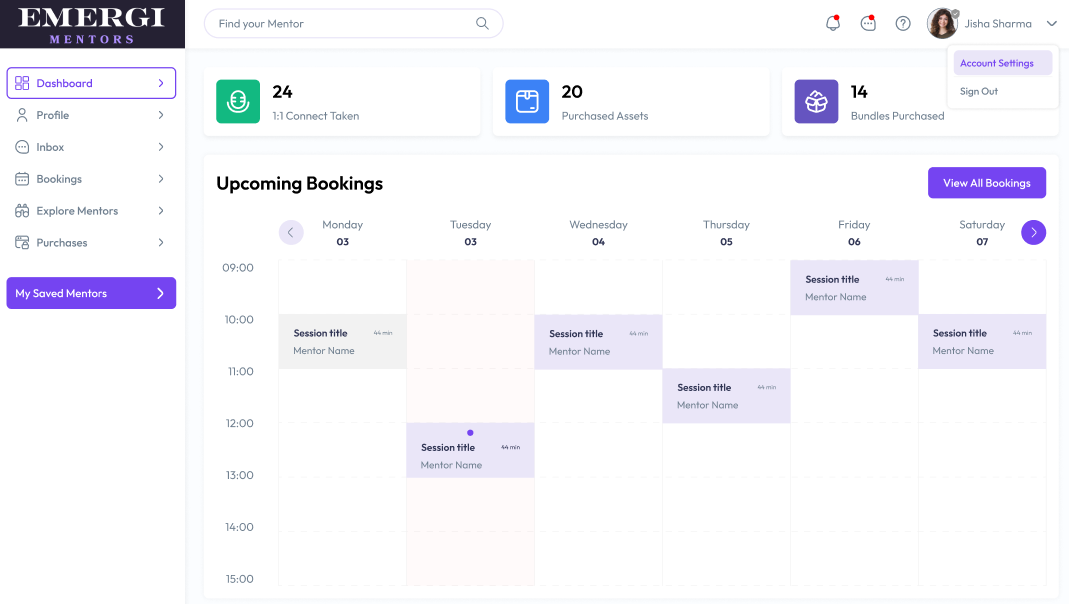This screenshot has width=1069, height=604.
Task: Go back using the previous week arrow
Action: tap(291, 232)
